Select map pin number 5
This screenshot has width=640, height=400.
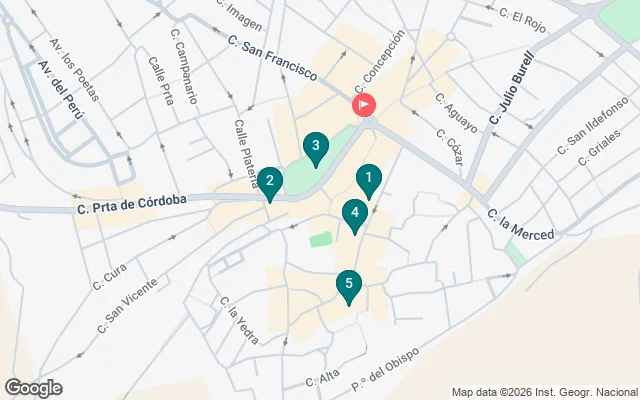coord(349,287)
